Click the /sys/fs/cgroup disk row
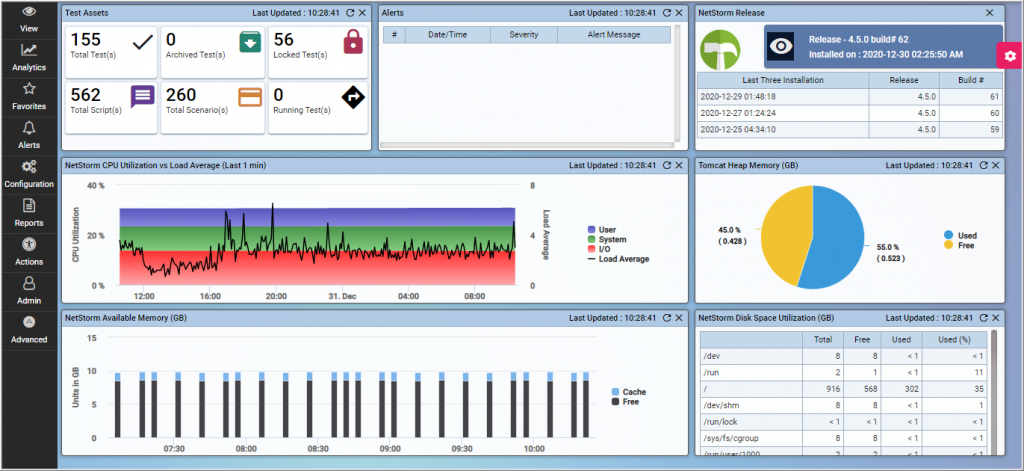This screenshot has width=1024, height=471. pyautogui.click(x=844, y=438)
